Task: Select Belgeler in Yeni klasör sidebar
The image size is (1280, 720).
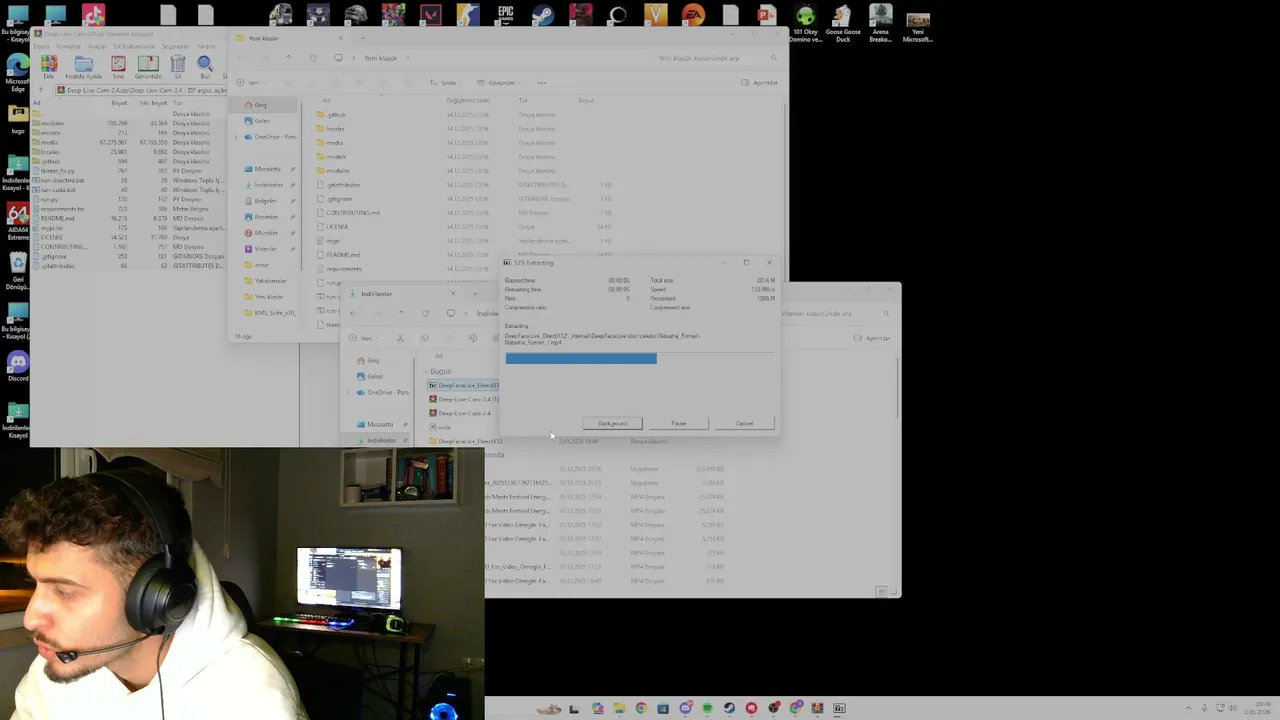Action: click(x=265, y=200)
